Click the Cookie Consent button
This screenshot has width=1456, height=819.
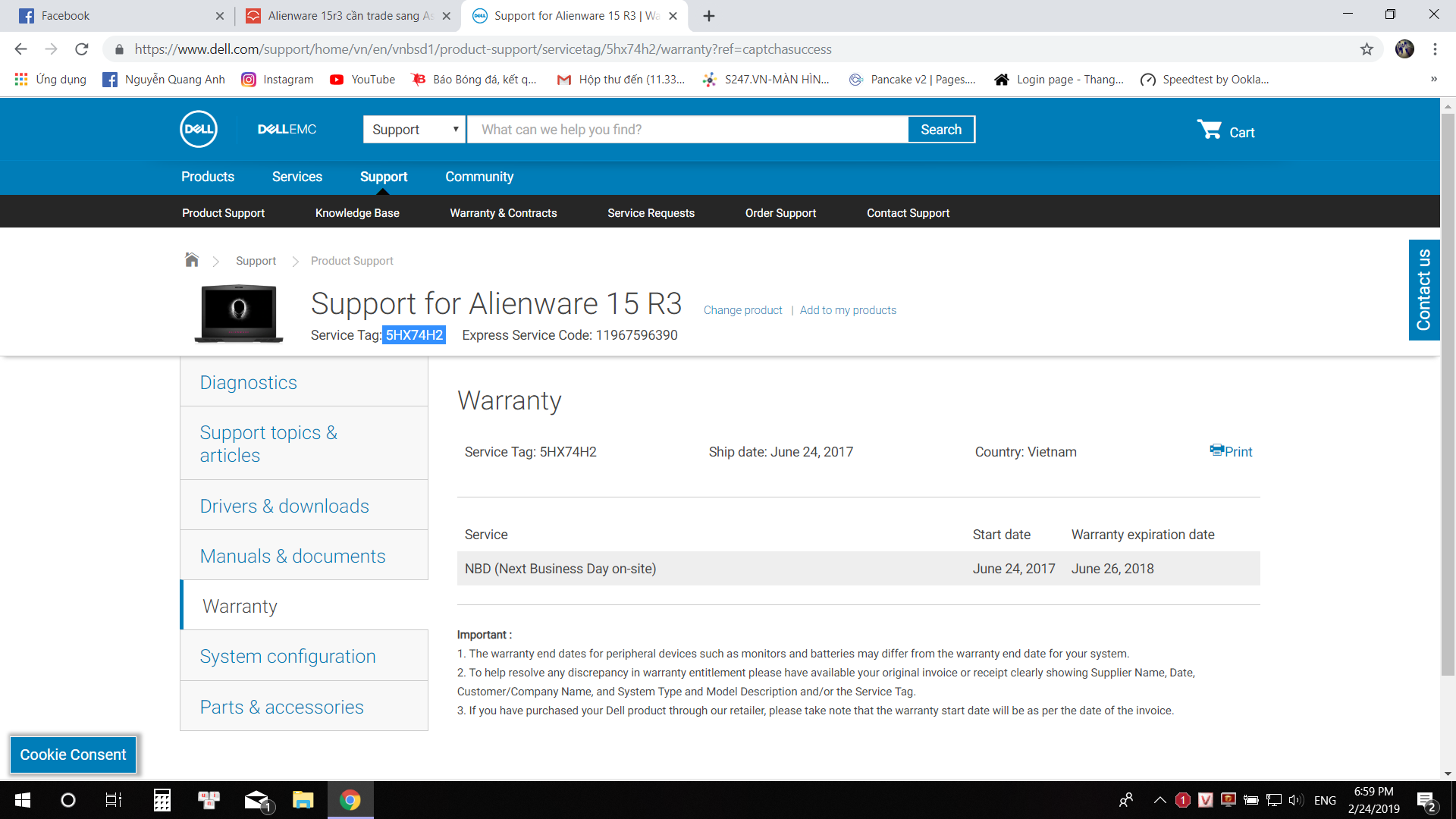coord(73,755)
